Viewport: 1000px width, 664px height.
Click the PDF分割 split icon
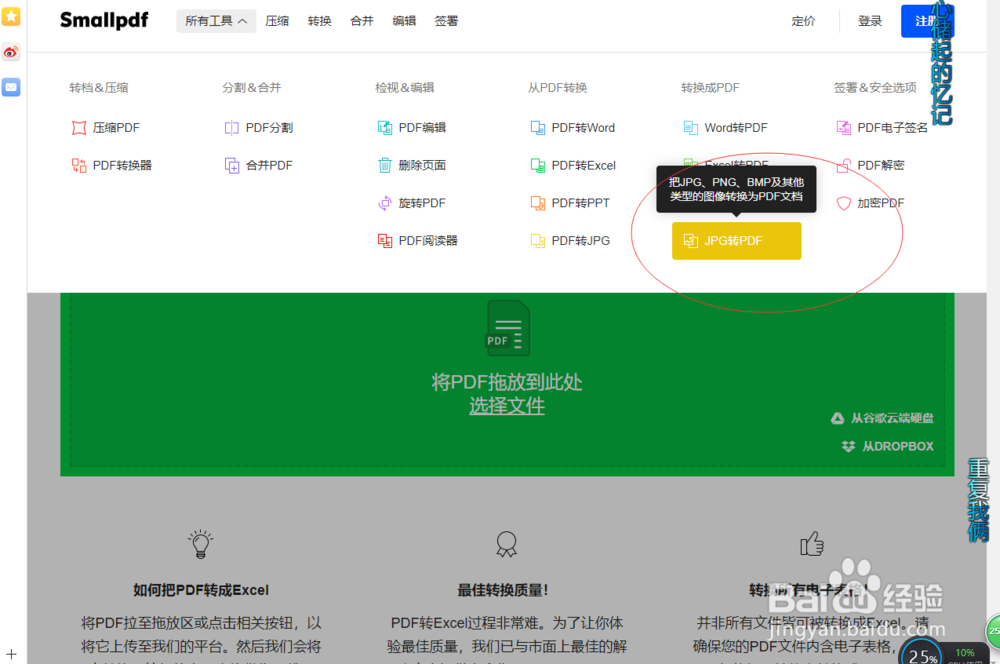tap(232, 128)
